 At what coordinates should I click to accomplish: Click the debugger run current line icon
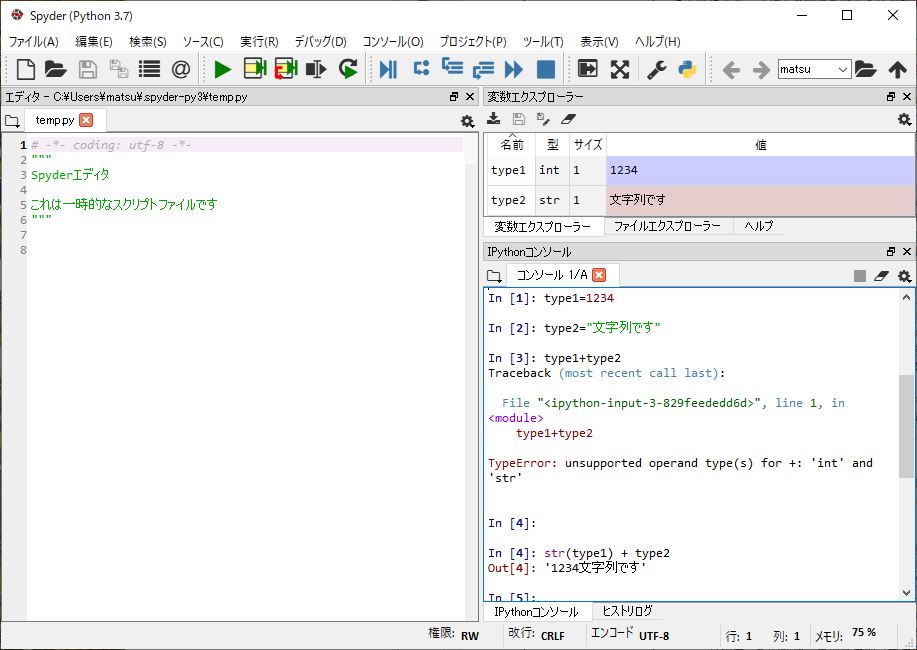421,68
